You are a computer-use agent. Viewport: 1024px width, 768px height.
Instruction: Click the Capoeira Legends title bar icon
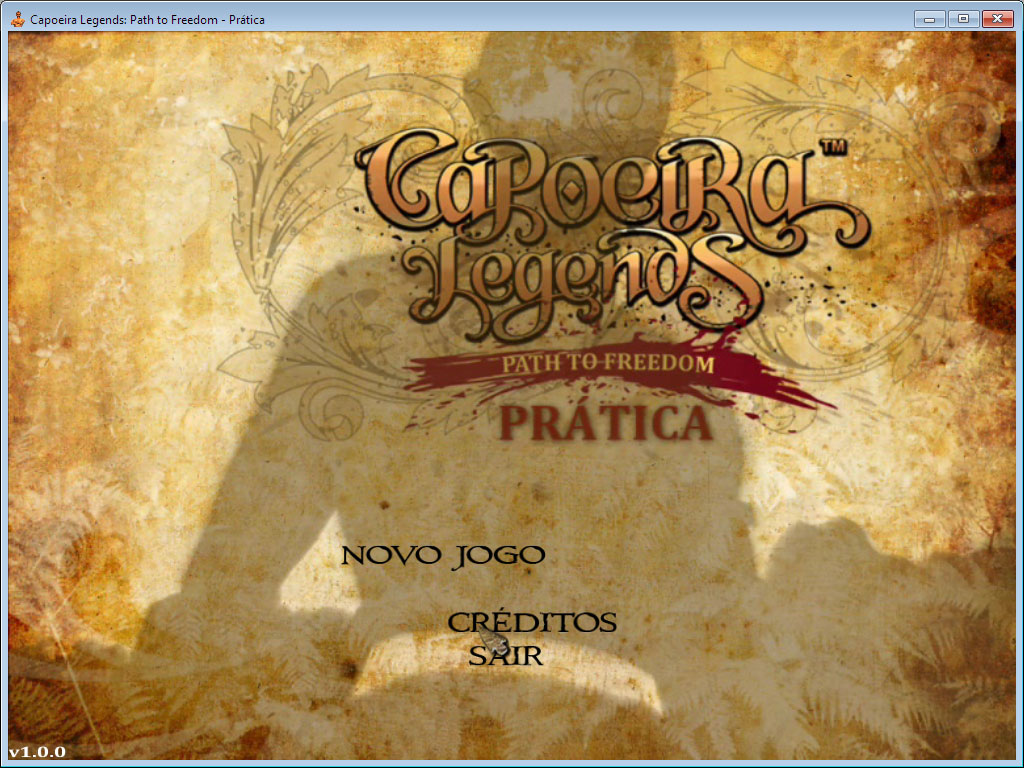18,19
